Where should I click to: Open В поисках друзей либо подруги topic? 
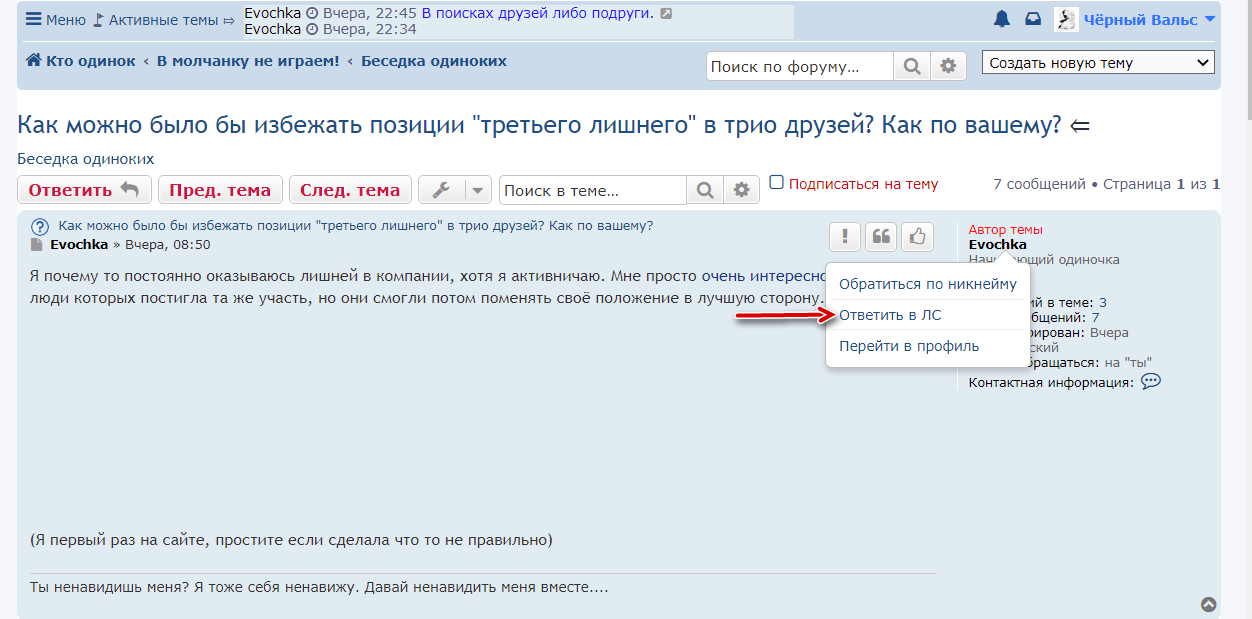(537, 13)
